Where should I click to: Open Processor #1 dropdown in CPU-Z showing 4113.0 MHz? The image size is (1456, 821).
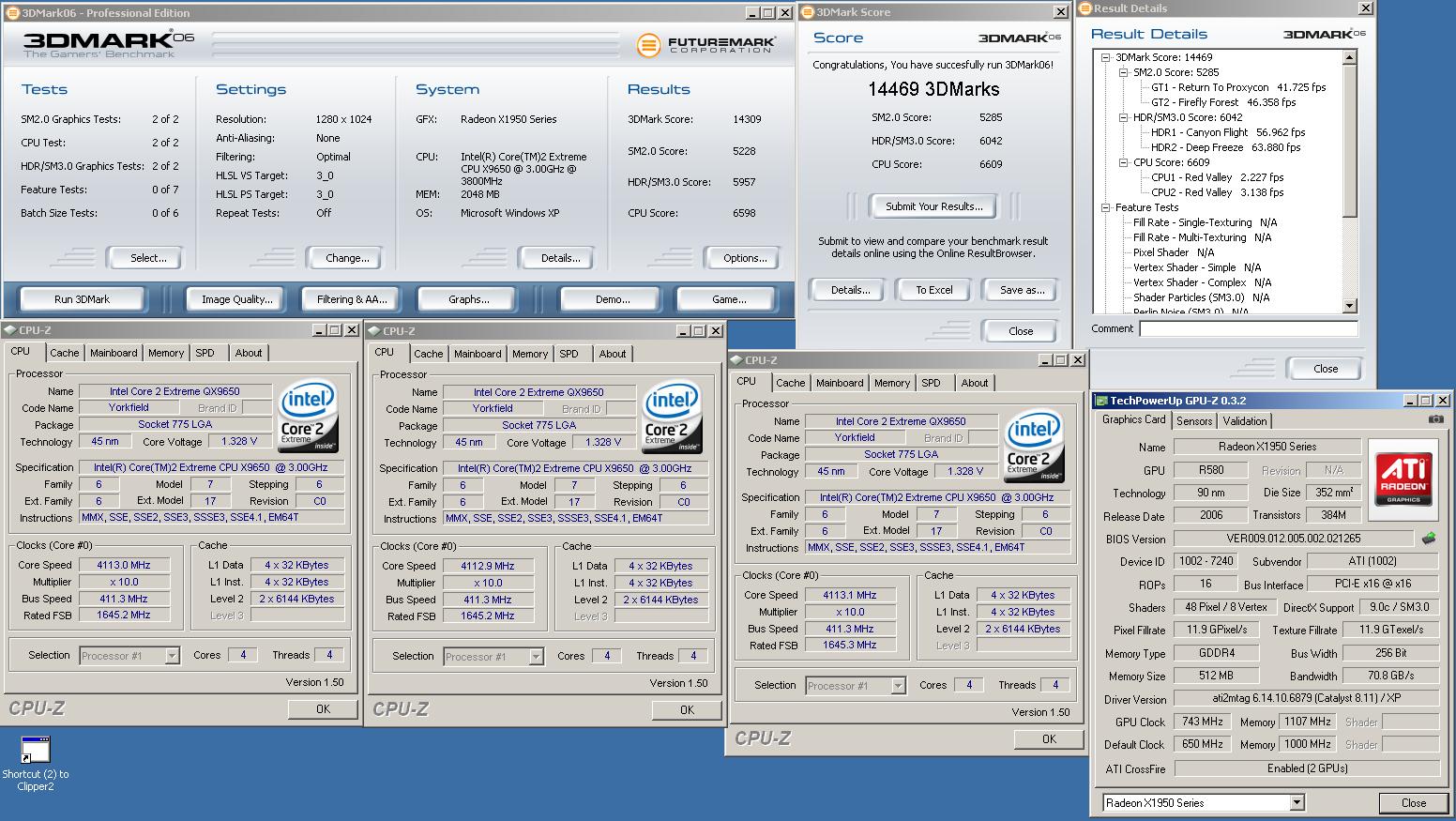click(x=172, y=656)
